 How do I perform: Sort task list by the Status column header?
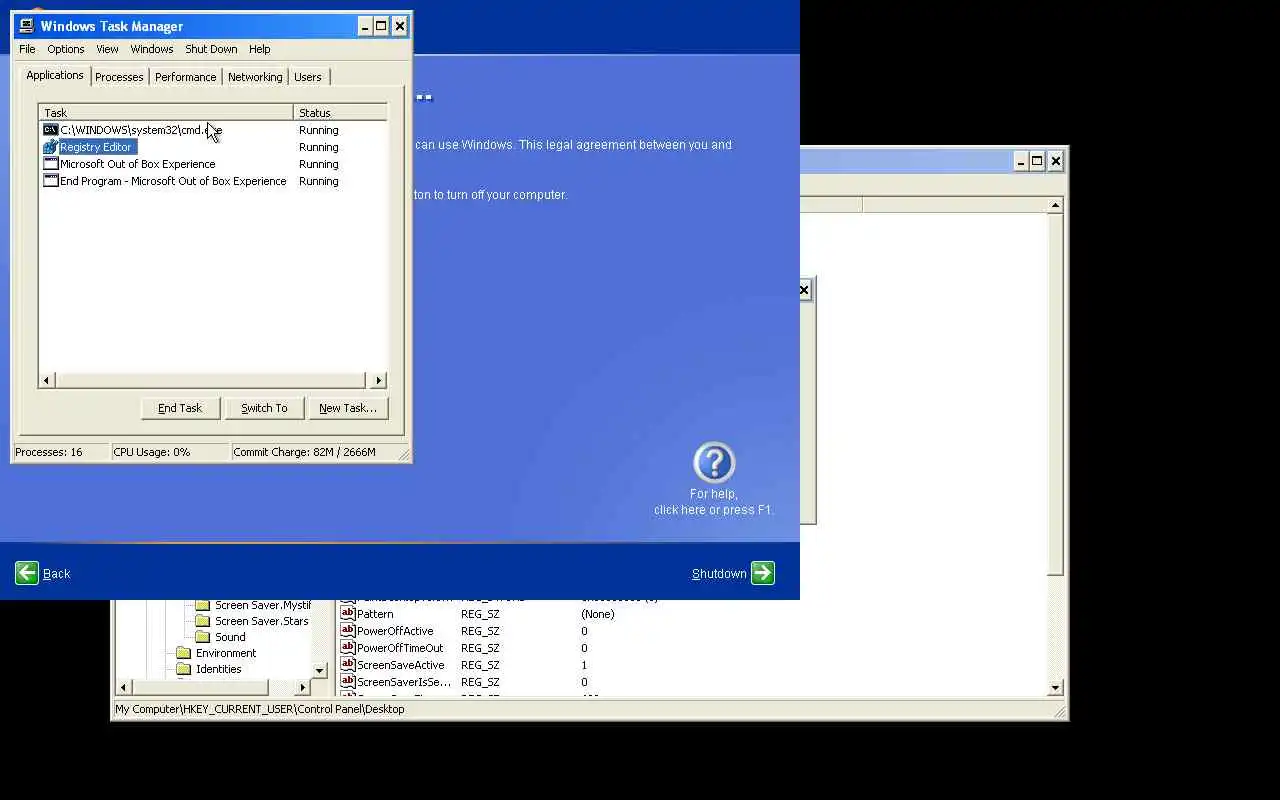pos(340,113)
